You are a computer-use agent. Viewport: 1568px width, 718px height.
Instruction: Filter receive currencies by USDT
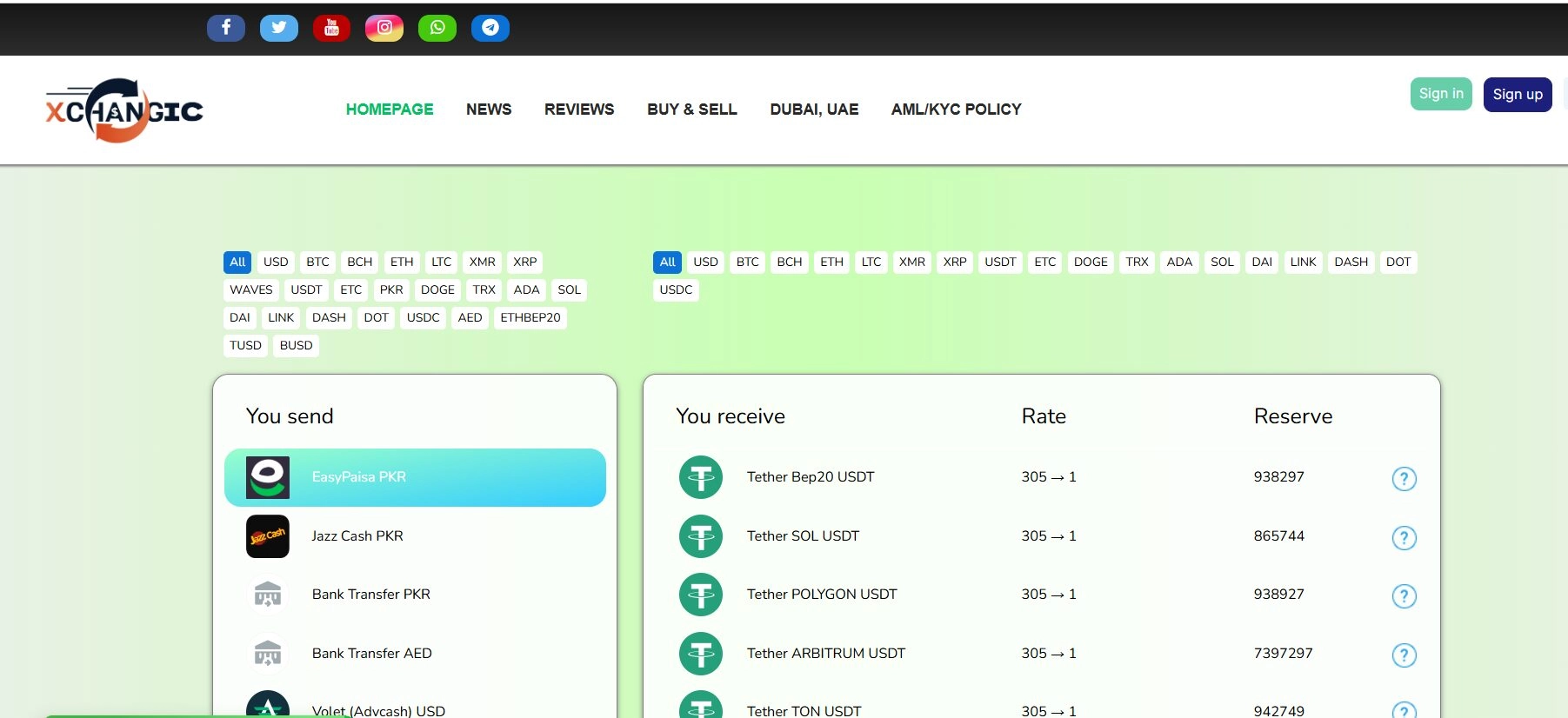coord(1000,263)
